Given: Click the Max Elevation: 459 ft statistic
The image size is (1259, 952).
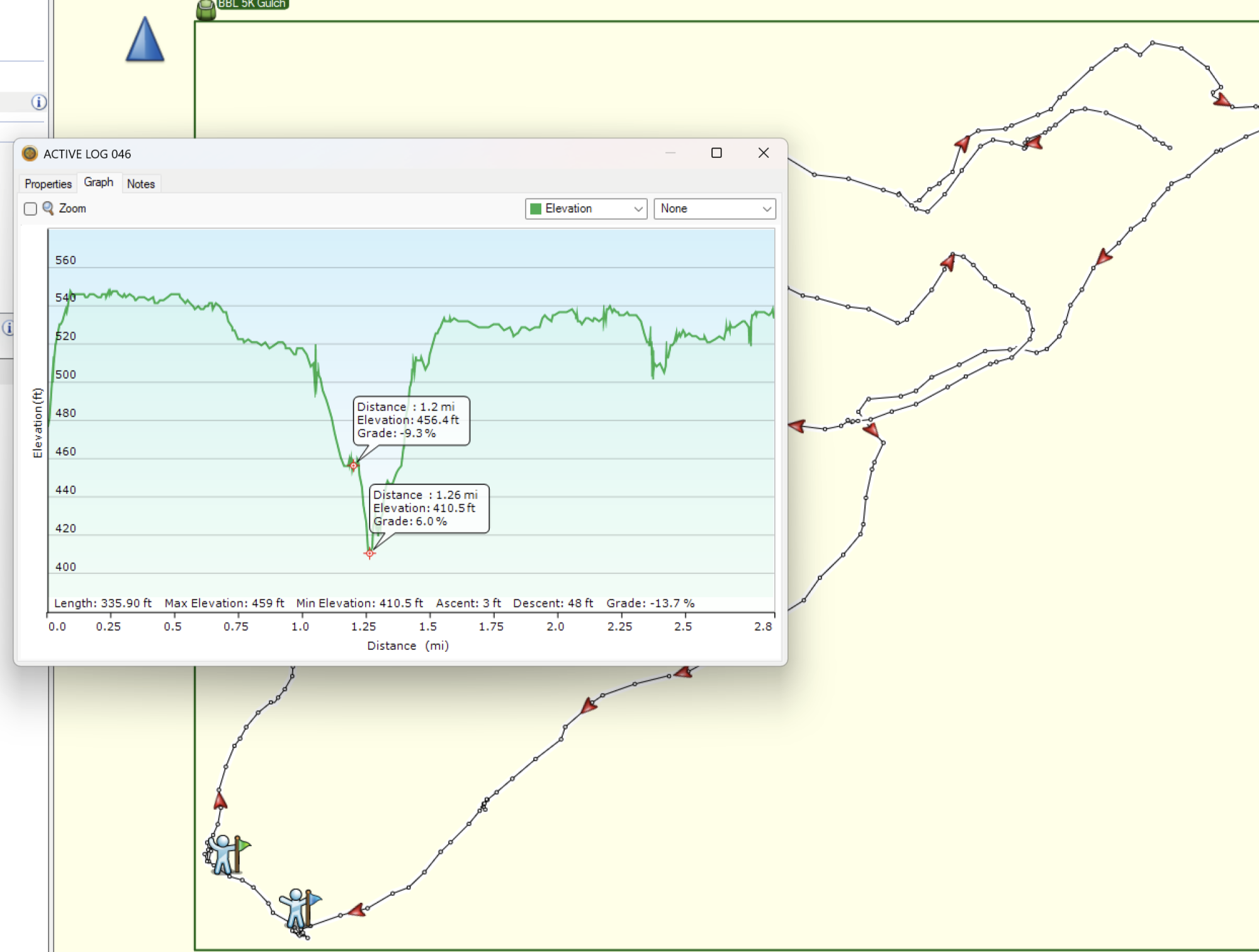Looking at the screenshot, I should [224, 603].
